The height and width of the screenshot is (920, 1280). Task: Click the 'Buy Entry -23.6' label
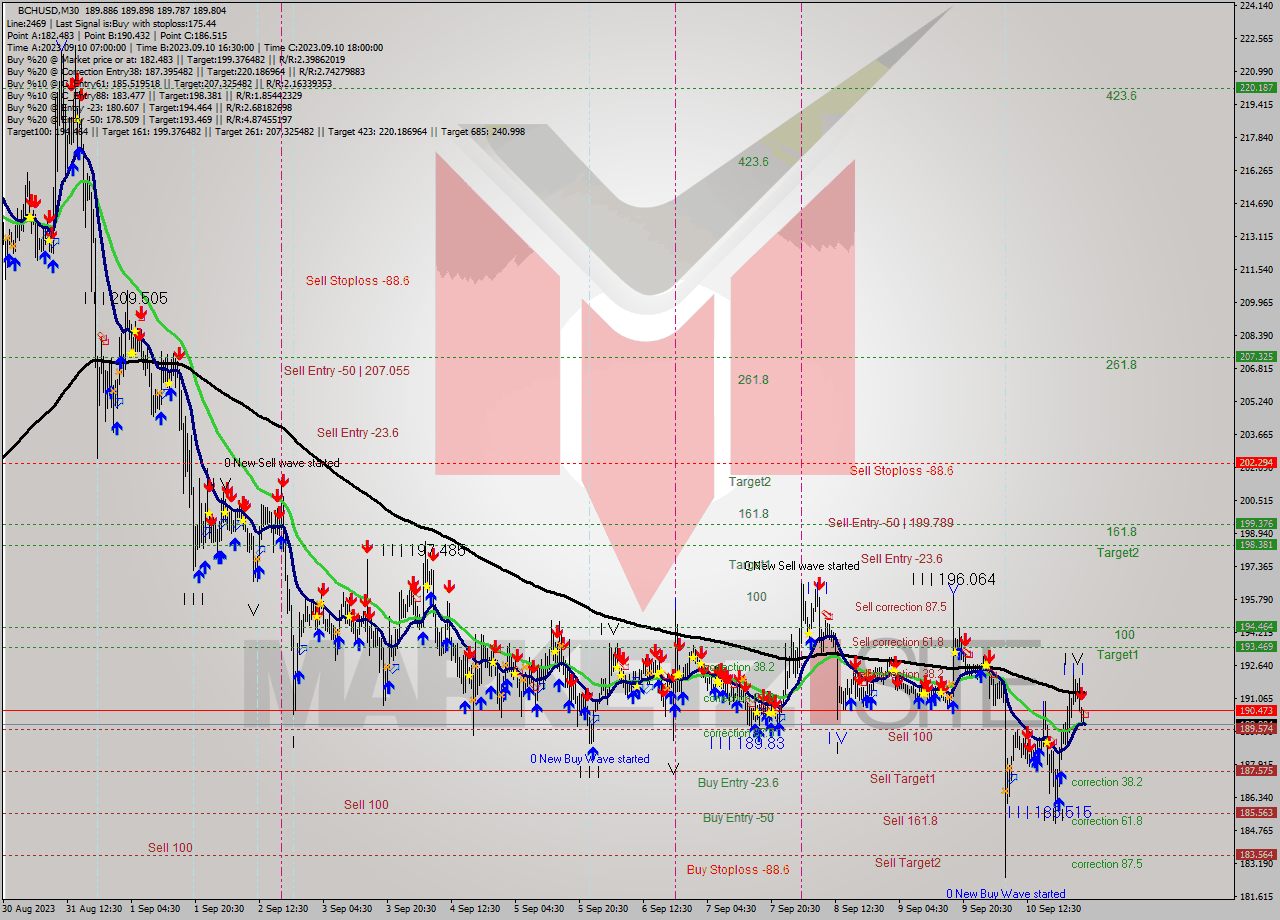tap(738, 782)
